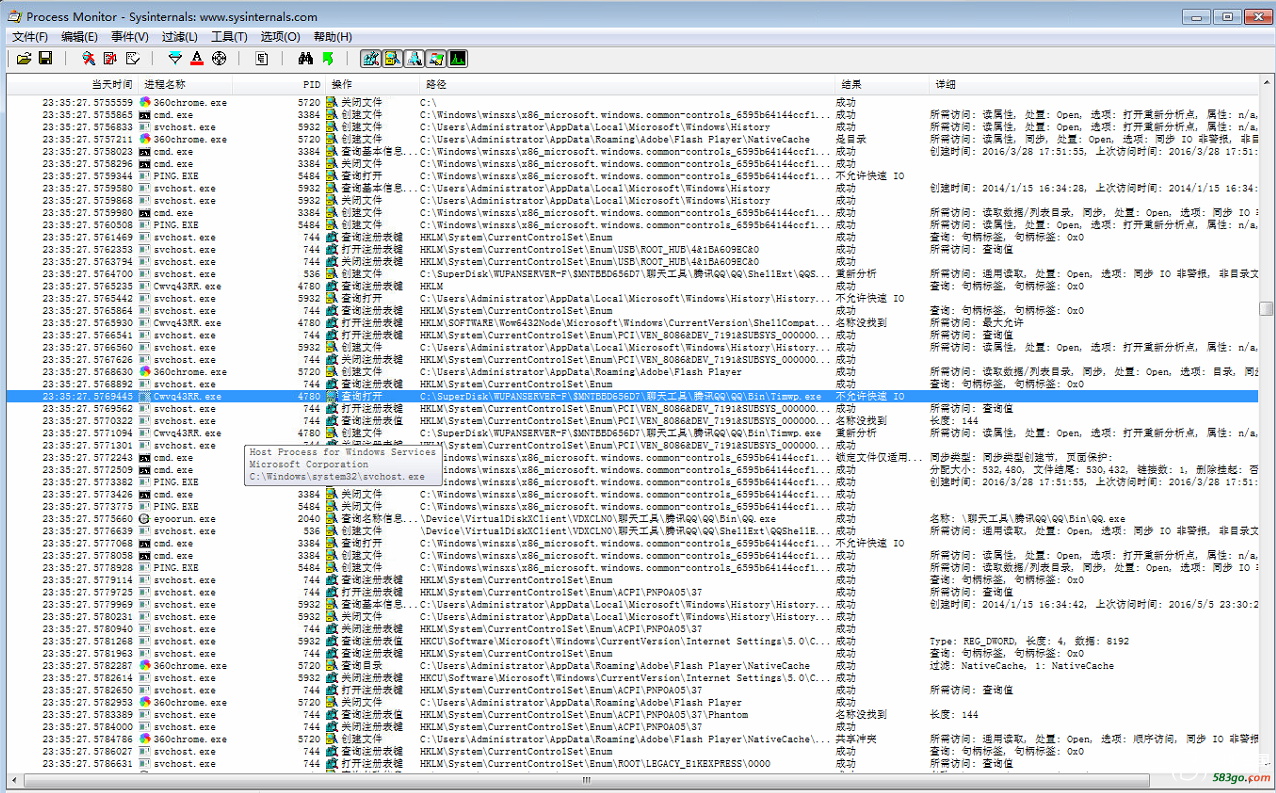
Task: Open the Highlight toolbar icon
Action: 197,59
